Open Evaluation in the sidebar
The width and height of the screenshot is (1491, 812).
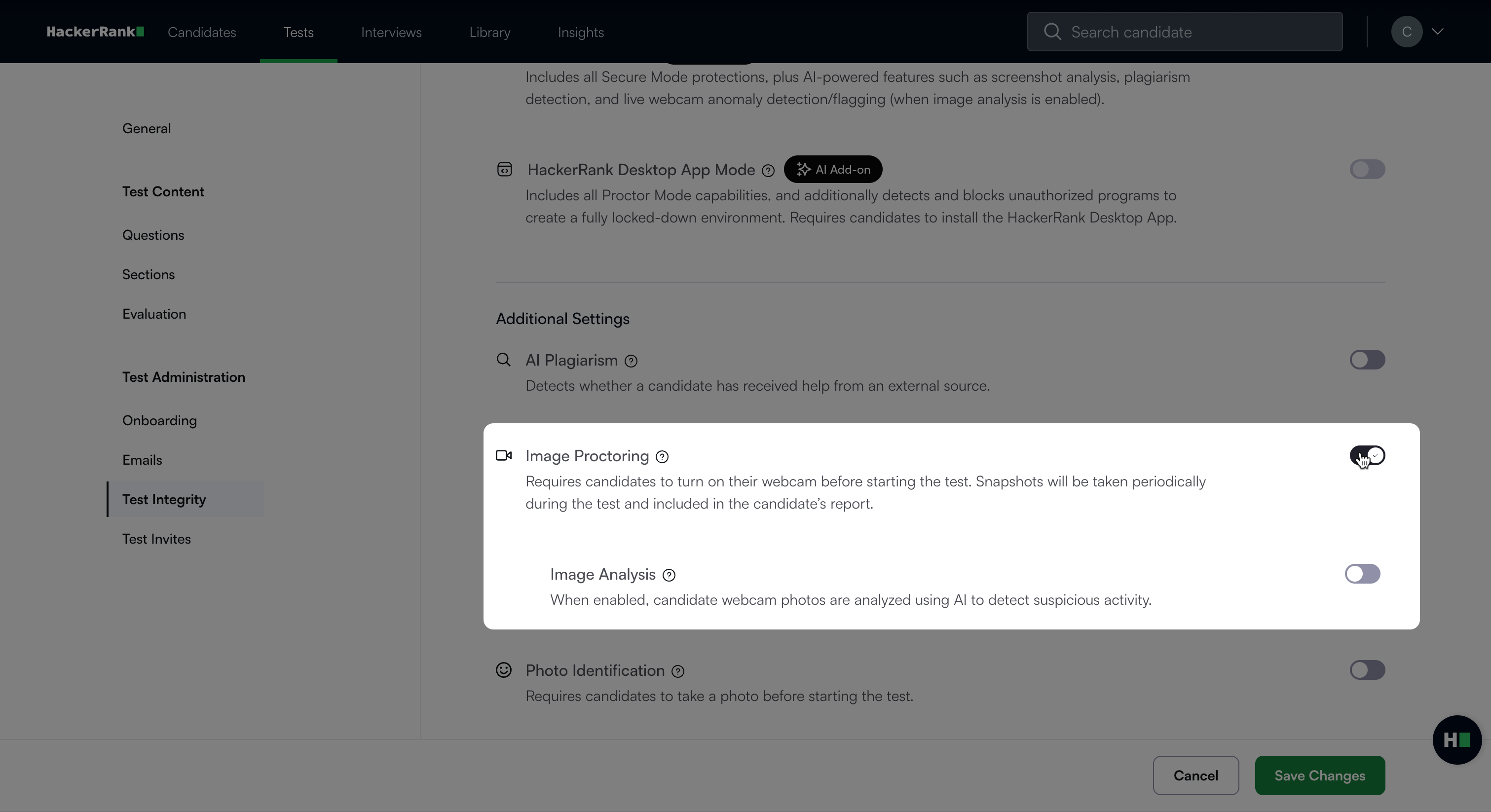(154, 314)
